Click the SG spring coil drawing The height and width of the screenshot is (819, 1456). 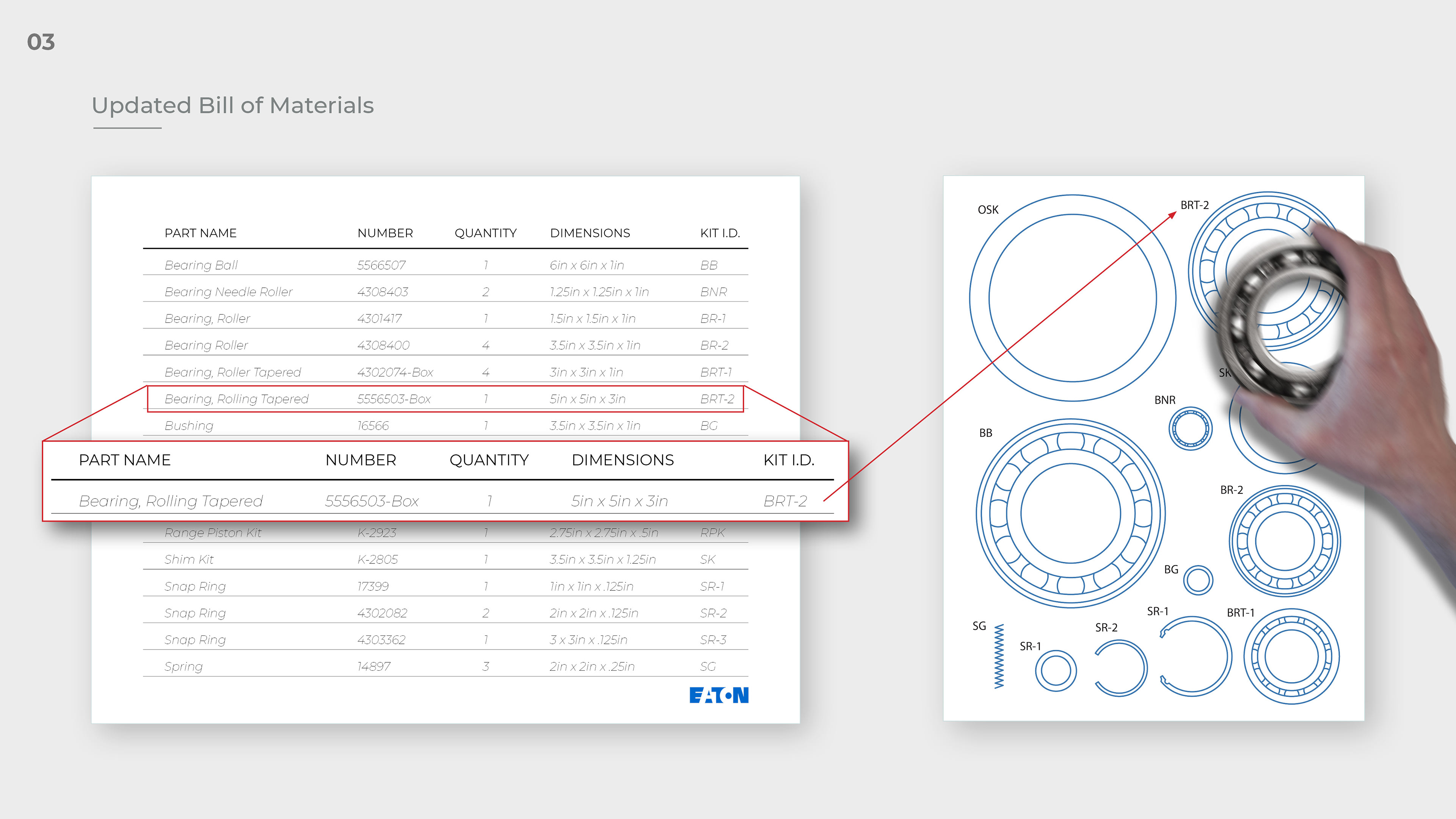999,656
